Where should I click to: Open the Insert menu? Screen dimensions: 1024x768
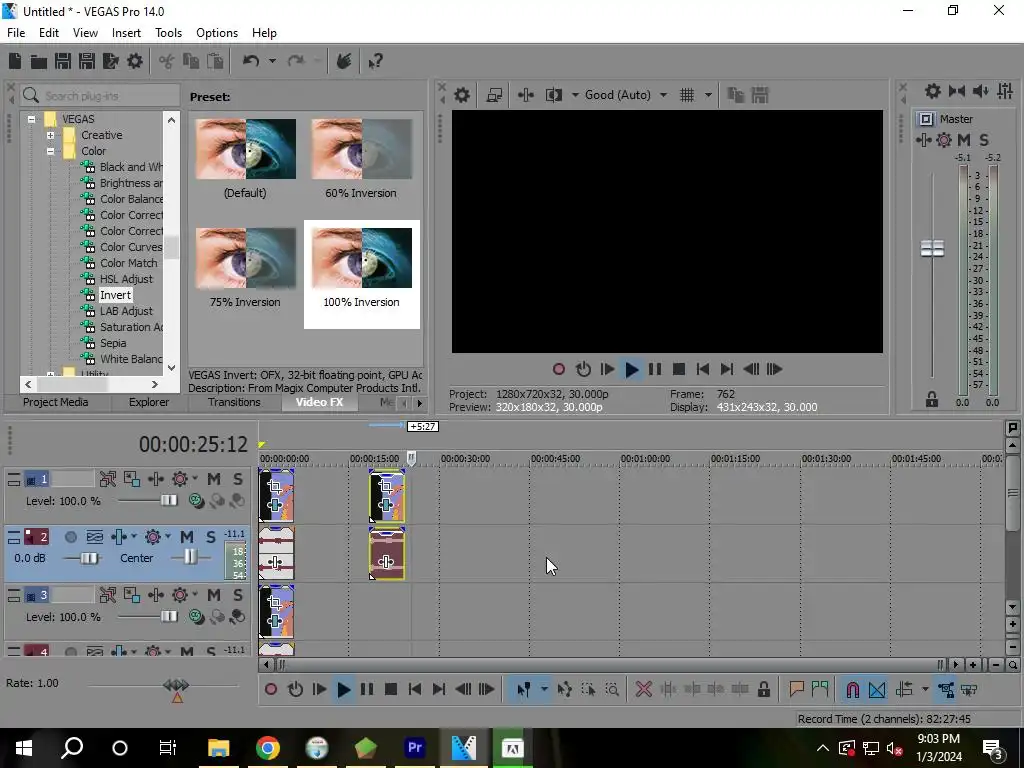click(126, 33)
